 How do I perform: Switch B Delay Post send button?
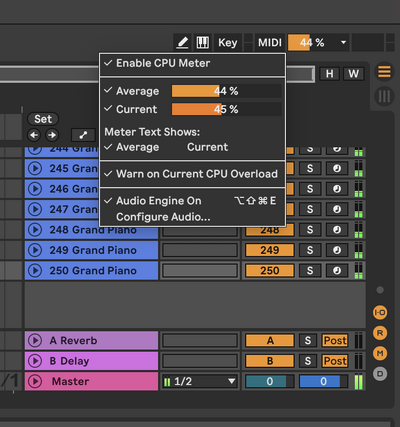pyautogui.click(x=335, y=361)
